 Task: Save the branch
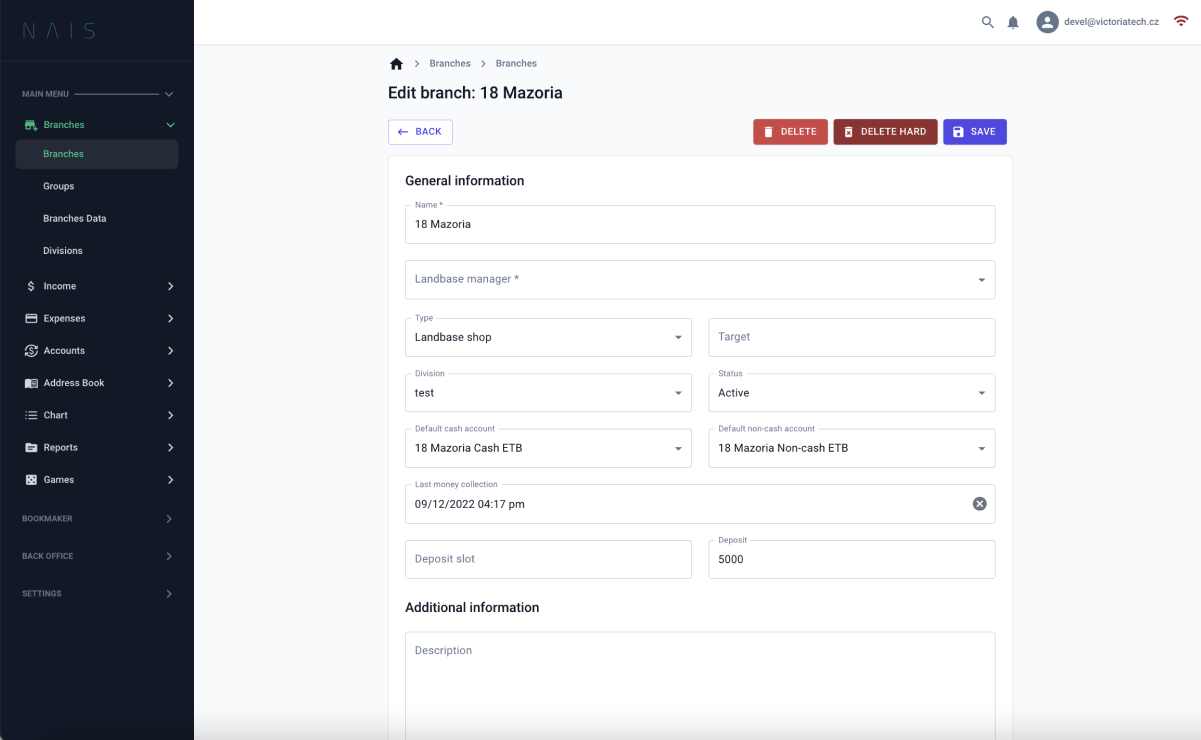pos(974,132)
